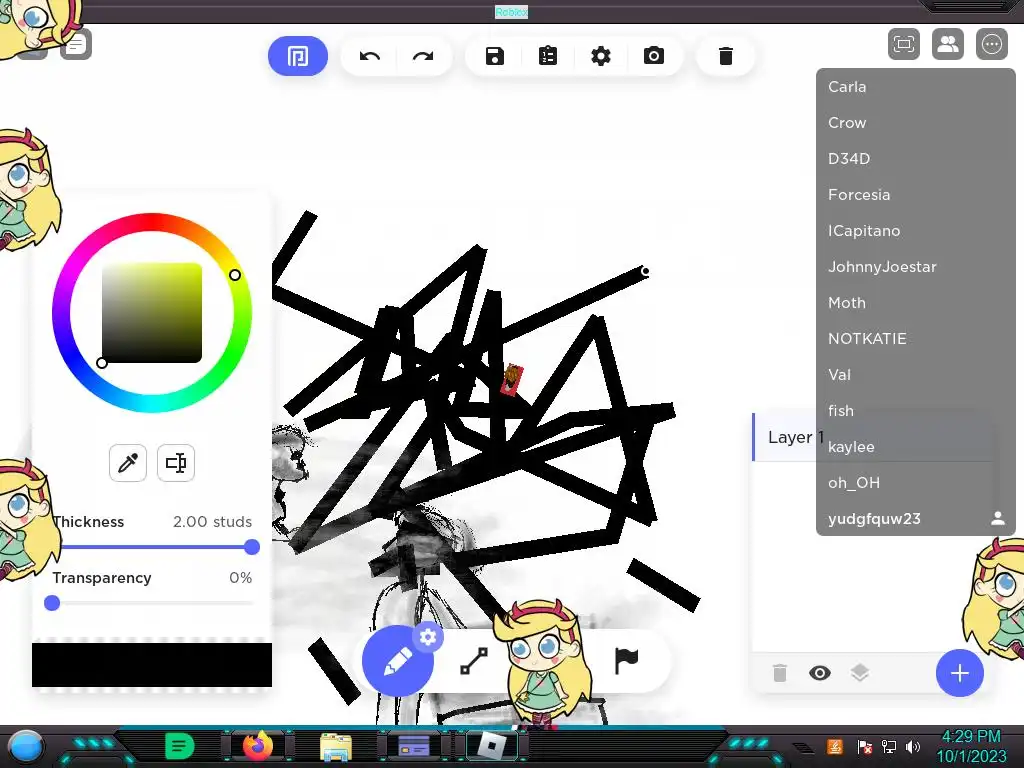
Task: Select the eyedropper color picker tool
Action: 128,463
